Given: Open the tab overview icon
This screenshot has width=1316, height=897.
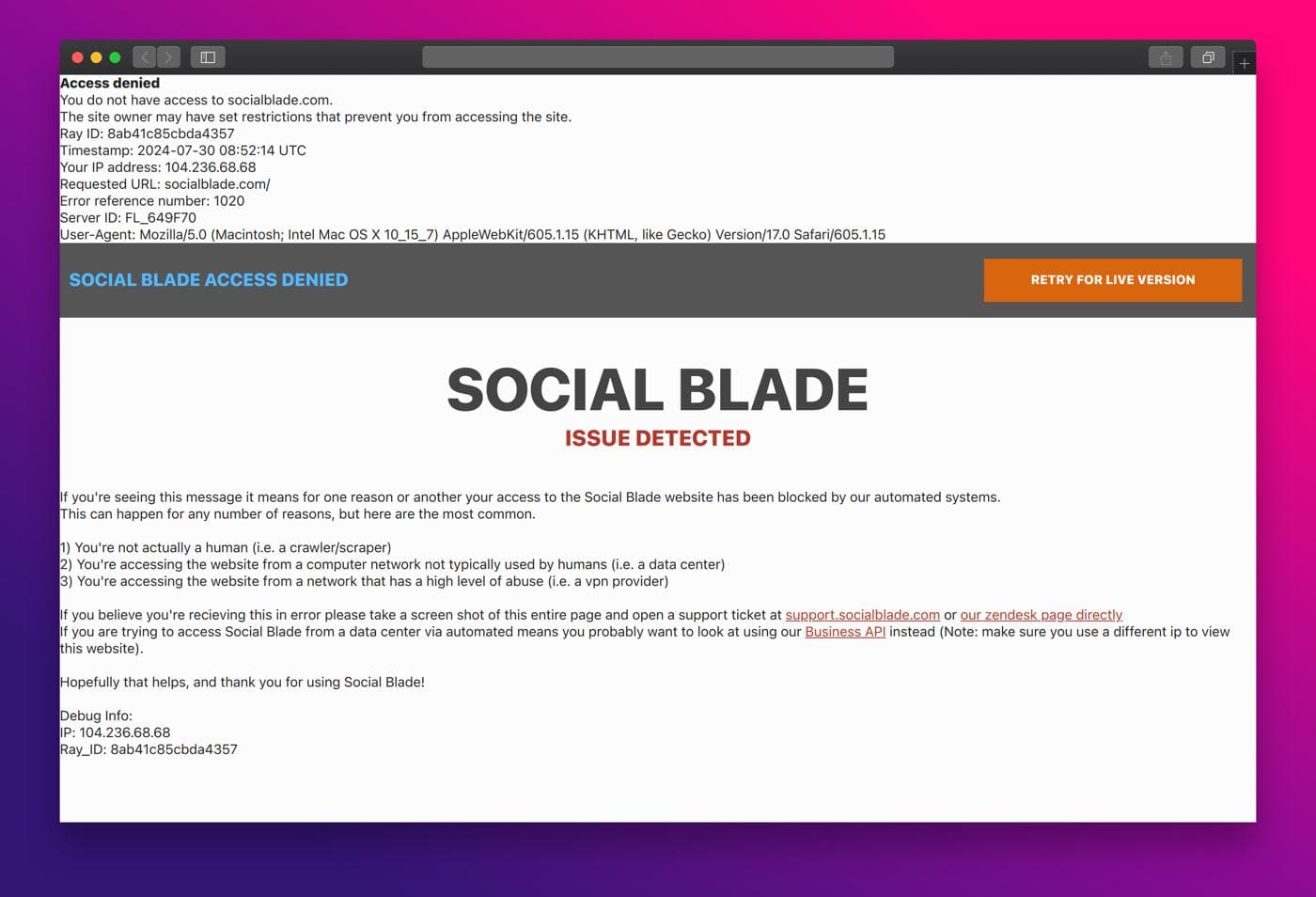Looking at the screenshot, I should pos(1207,56).
